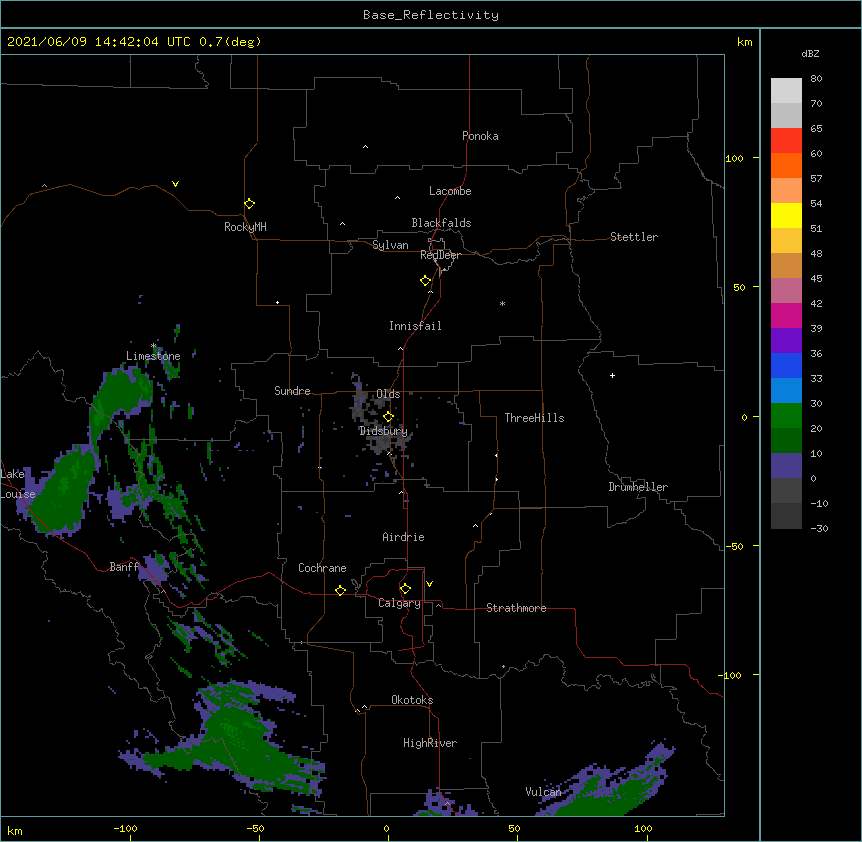Select the yellow diamond marker below Cochrane
The width and height of the screenshot is (862, 842).
[340, 590]
